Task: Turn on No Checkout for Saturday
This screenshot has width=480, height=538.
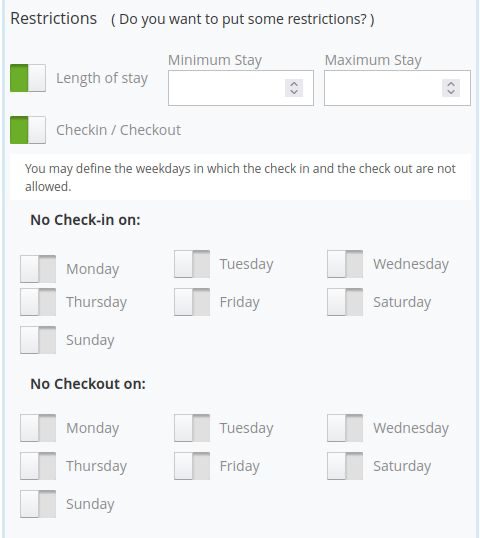Action: click(345, 466)
